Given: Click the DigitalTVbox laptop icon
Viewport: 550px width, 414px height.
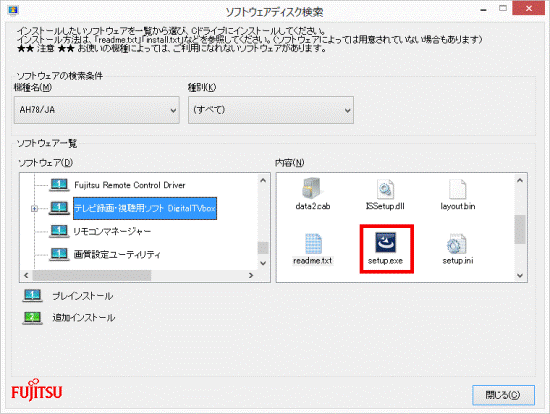Looking at the screenshot, I should [x=59, y=208].
